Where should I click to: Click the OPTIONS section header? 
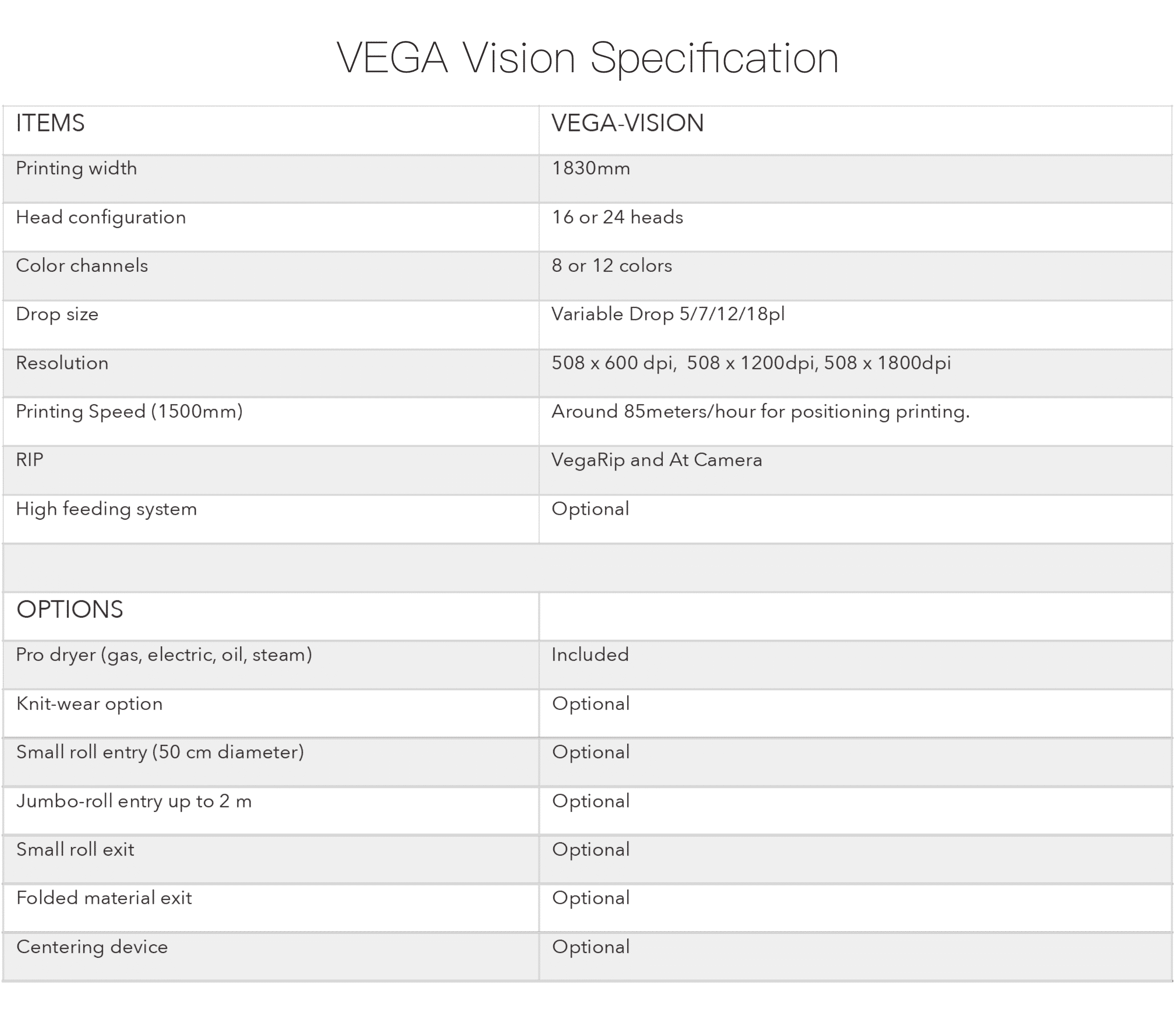(x=70, y=610)
